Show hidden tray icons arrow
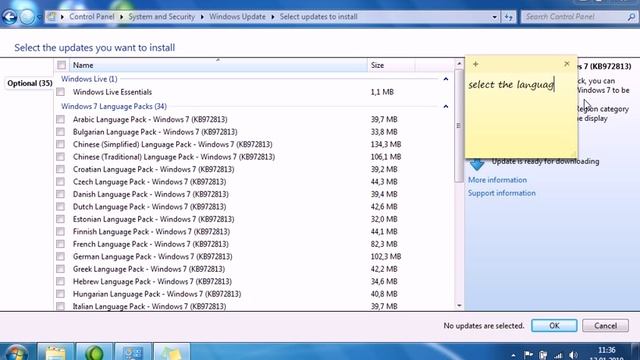This screenshot has height=360, width=640. (x=513, y=356)
